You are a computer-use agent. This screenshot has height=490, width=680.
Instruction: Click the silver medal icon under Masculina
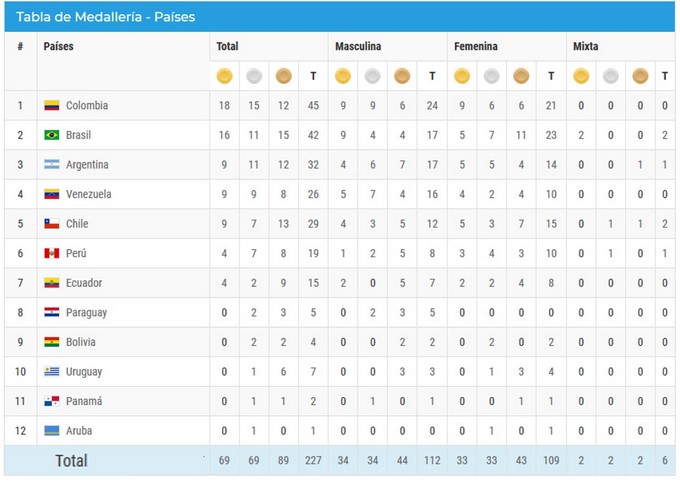coord(372,76)
